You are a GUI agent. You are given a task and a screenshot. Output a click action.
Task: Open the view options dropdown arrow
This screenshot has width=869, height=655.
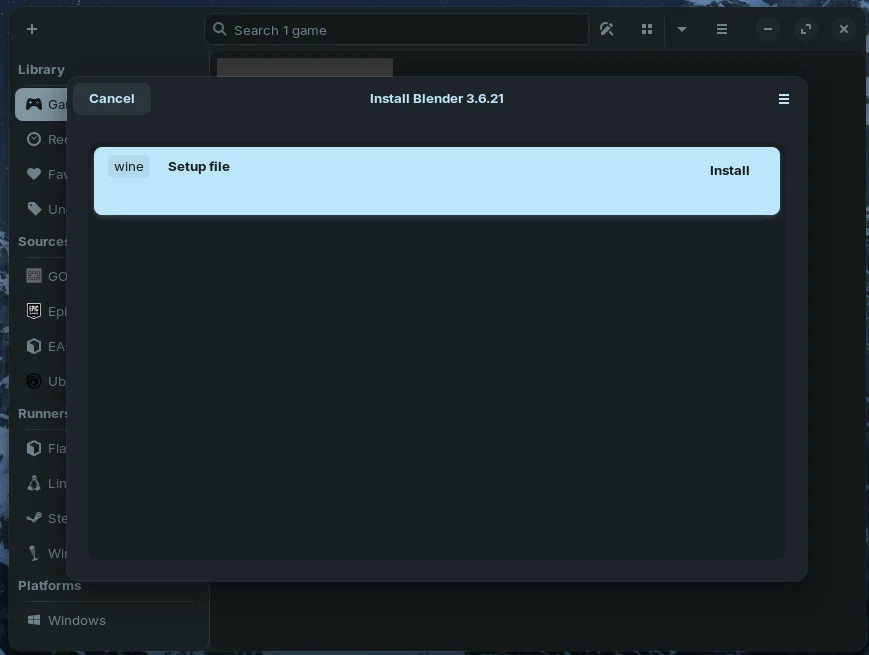(682, 29)
